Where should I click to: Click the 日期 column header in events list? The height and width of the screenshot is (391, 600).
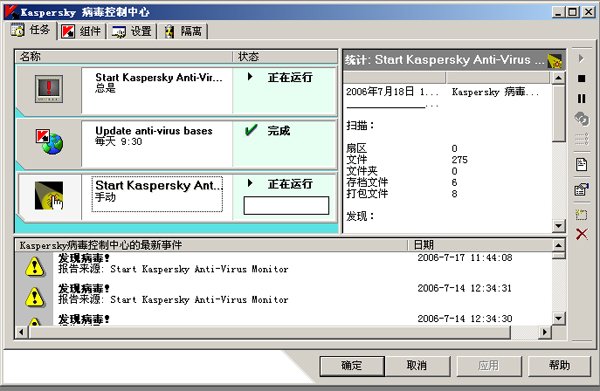(480, 245)
